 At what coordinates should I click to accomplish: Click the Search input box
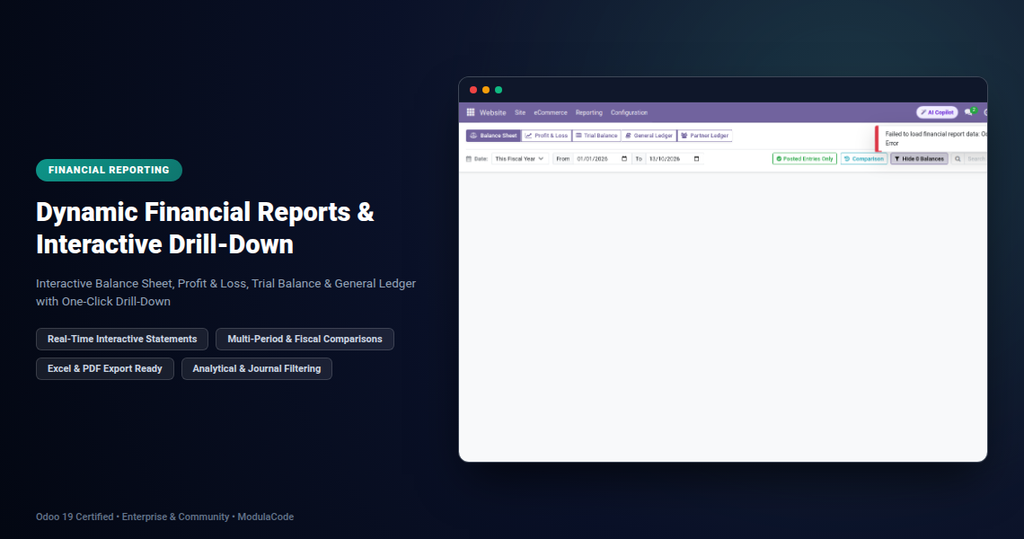pyautogui.click(x=976, y=159)
